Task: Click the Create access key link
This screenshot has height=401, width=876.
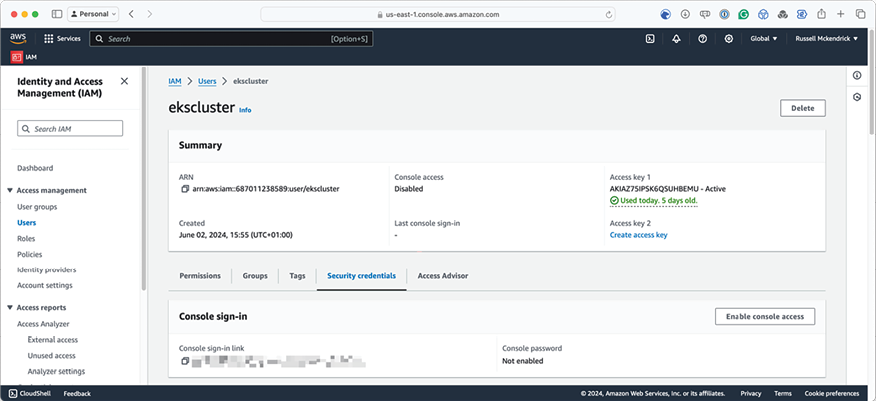Action: click(x=639, y=235)
